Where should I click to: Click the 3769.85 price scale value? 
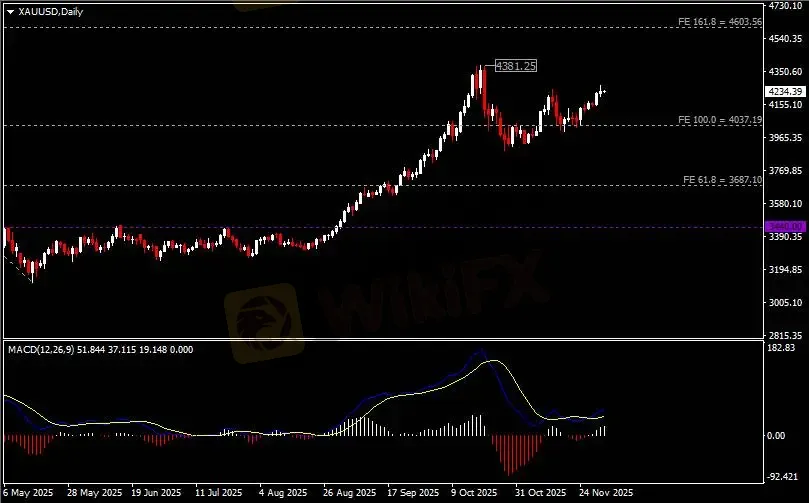[785, 170]
